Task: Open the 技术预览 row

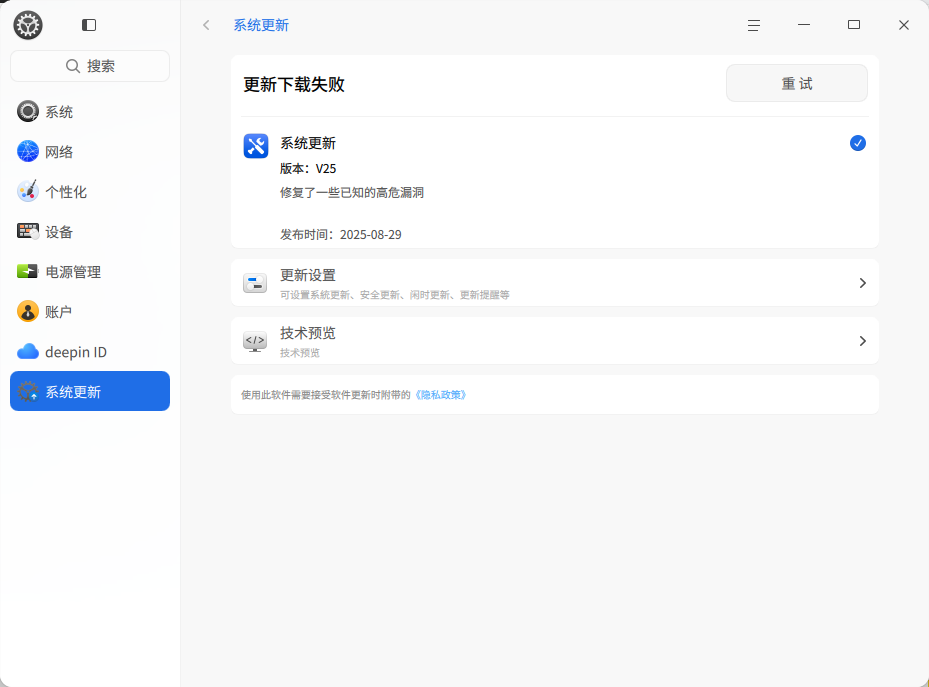Action: [x=555, y=341]
